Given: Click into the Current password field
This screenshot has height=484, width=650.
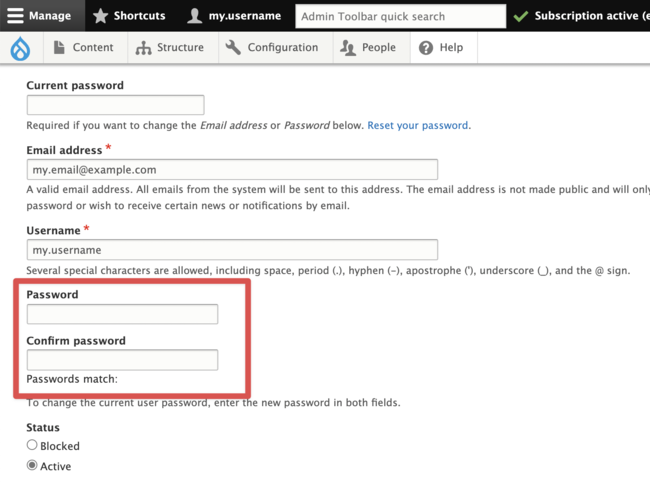Looking at the screenshot, I should [115, 105].
